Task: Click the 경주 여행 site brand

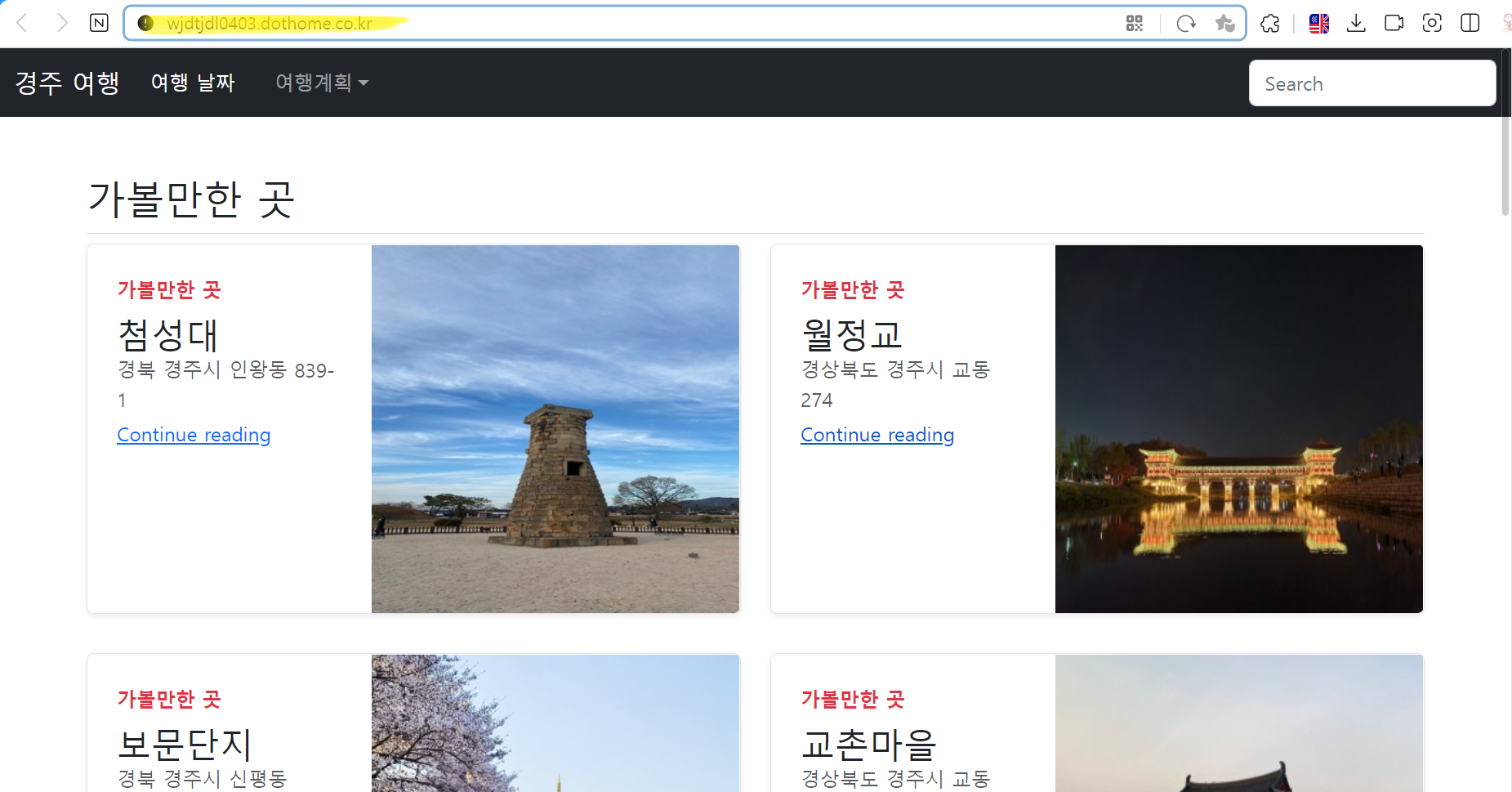Action: click(x=68, y=83)
